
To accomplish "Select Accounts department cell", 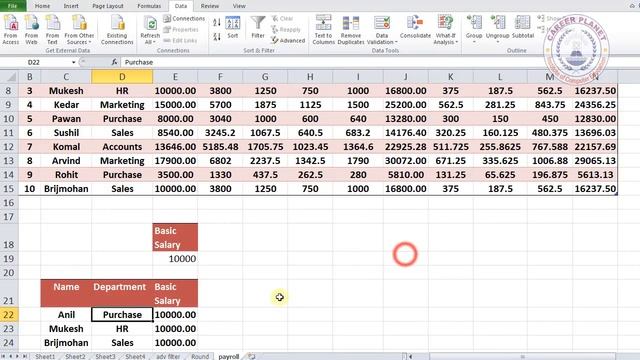I will coord(122,147).
